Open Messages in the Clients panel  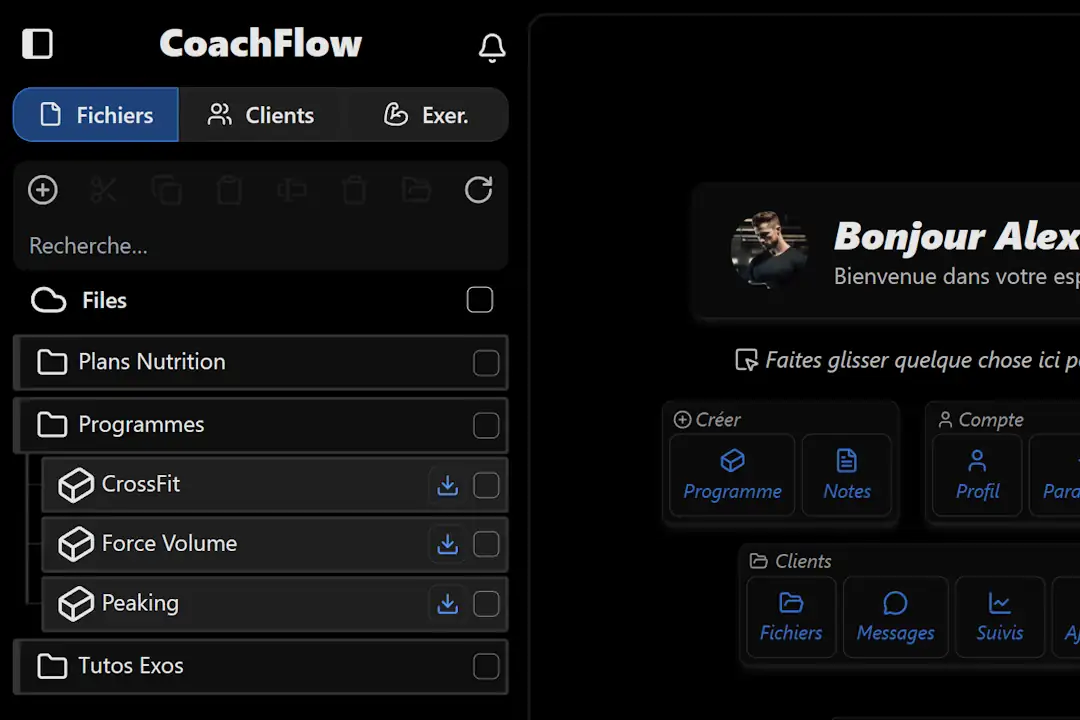point(895,616)
